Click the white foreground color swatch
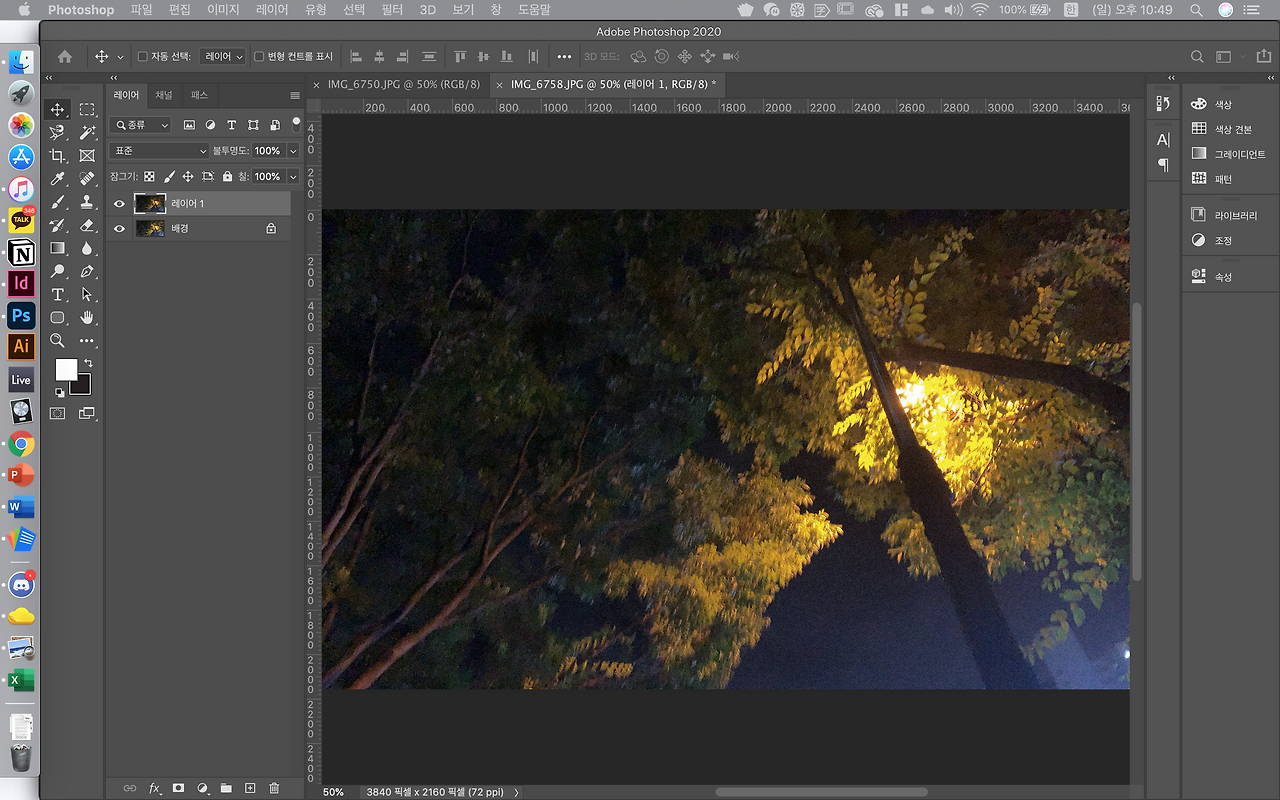Viewport: 1280px width, 800px height. 65,370
